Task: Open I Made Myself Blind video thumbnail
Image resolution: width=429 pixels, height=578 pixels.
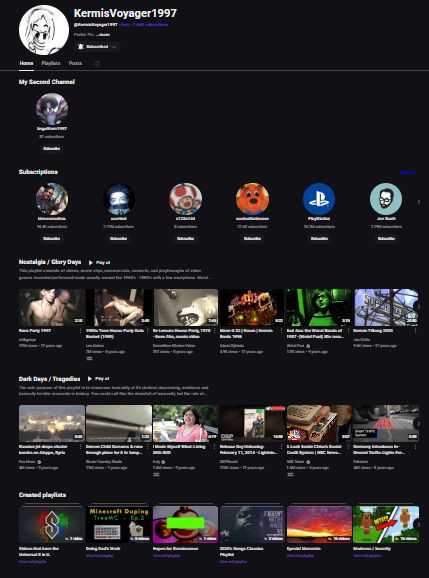Action: point(185,423)
